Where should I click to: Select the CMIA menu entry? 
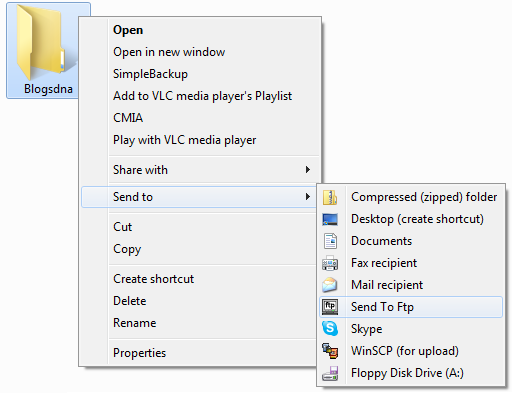[200, 118]
